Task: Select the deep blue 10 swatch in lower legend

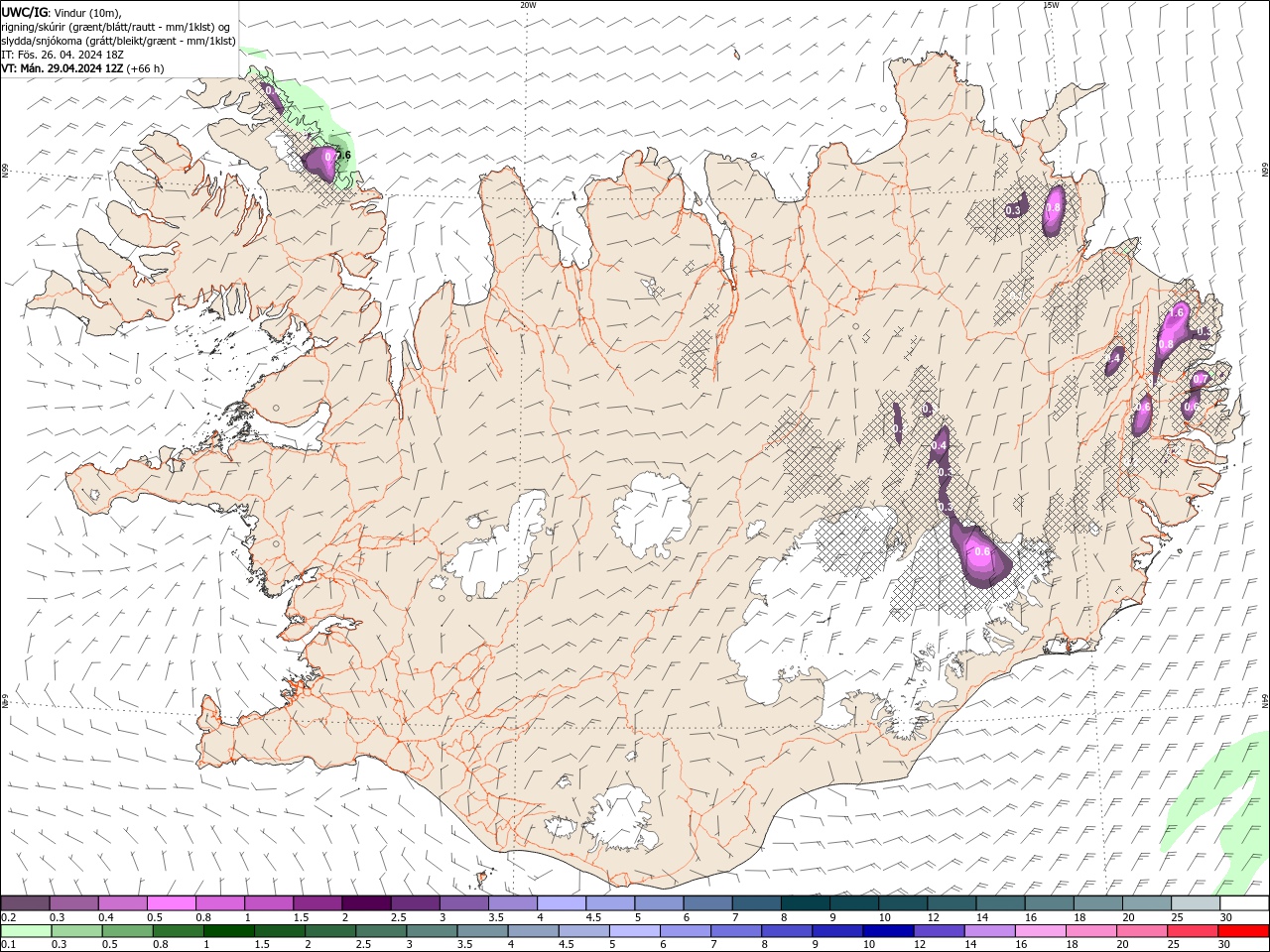Action: 888,930
